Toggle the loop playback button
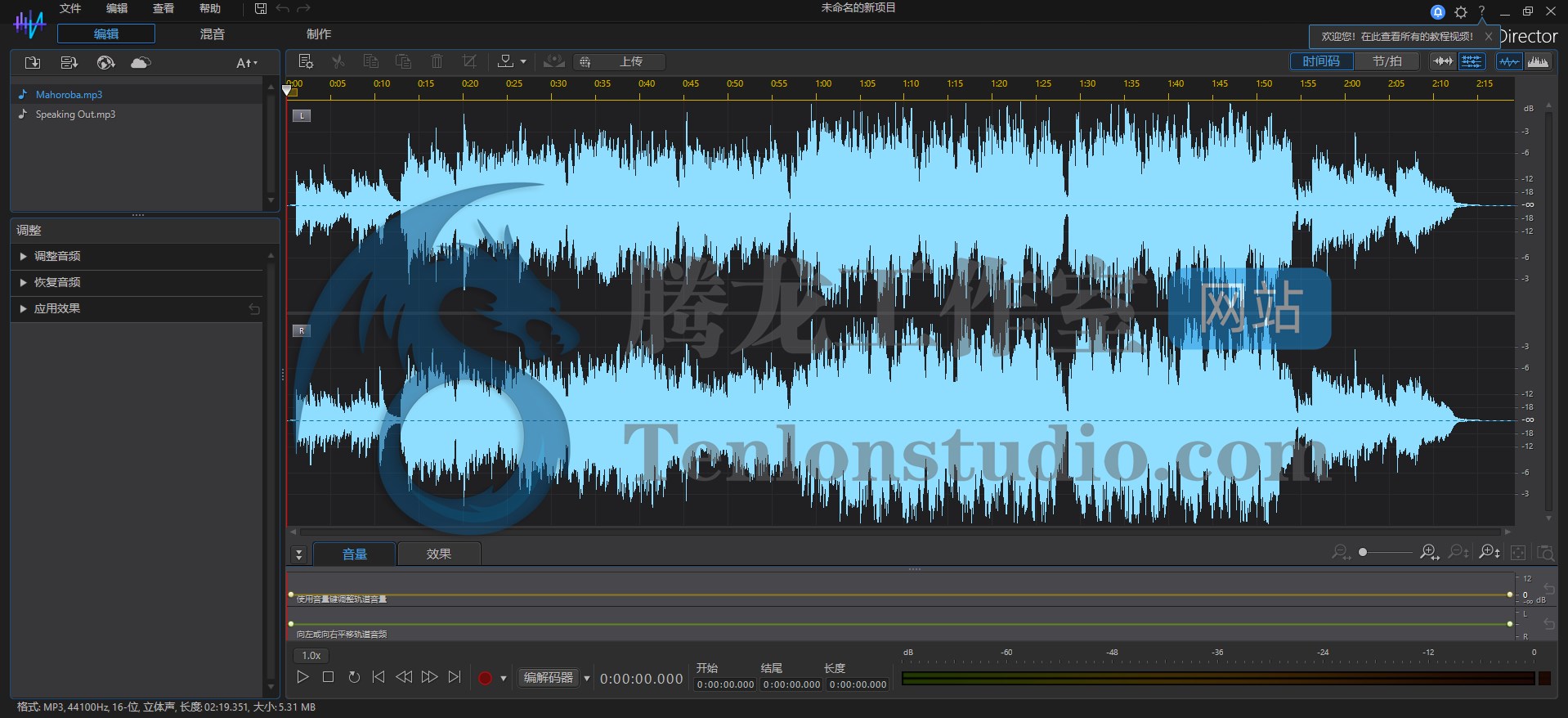1568x718 pixels. click(x=354, y=677)
